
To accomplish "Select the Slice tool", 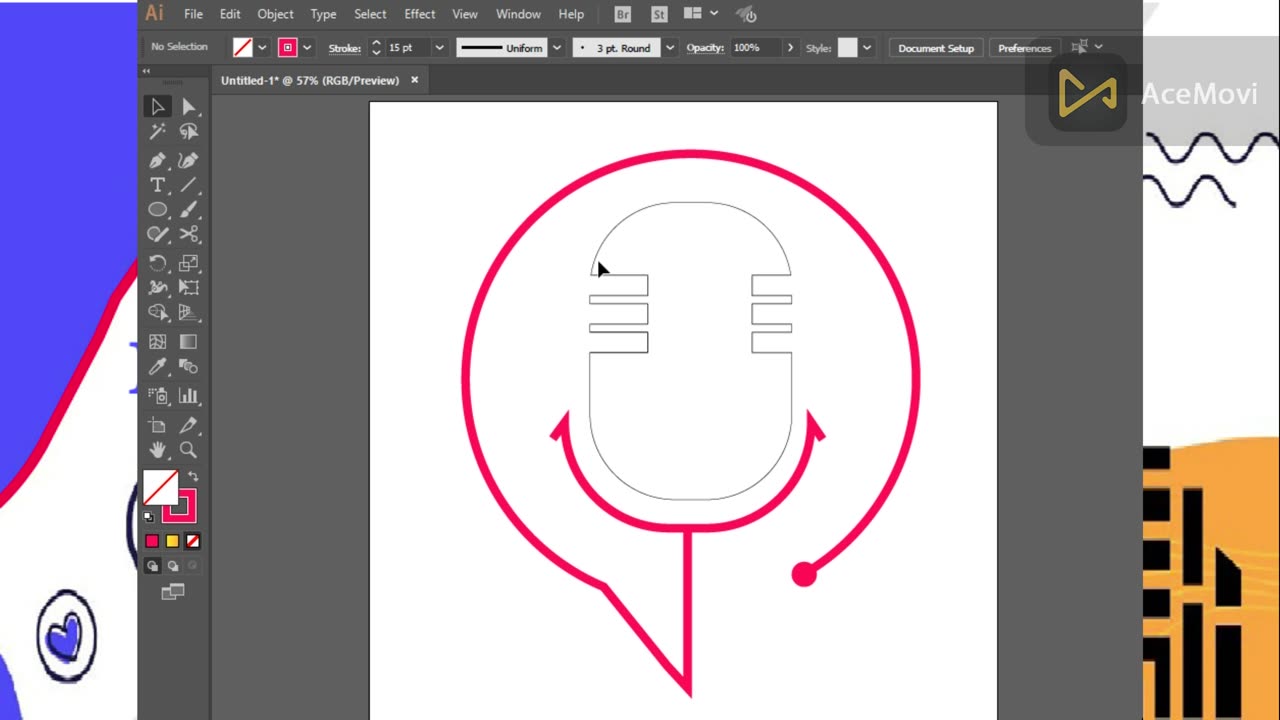I will pos(188,426).
